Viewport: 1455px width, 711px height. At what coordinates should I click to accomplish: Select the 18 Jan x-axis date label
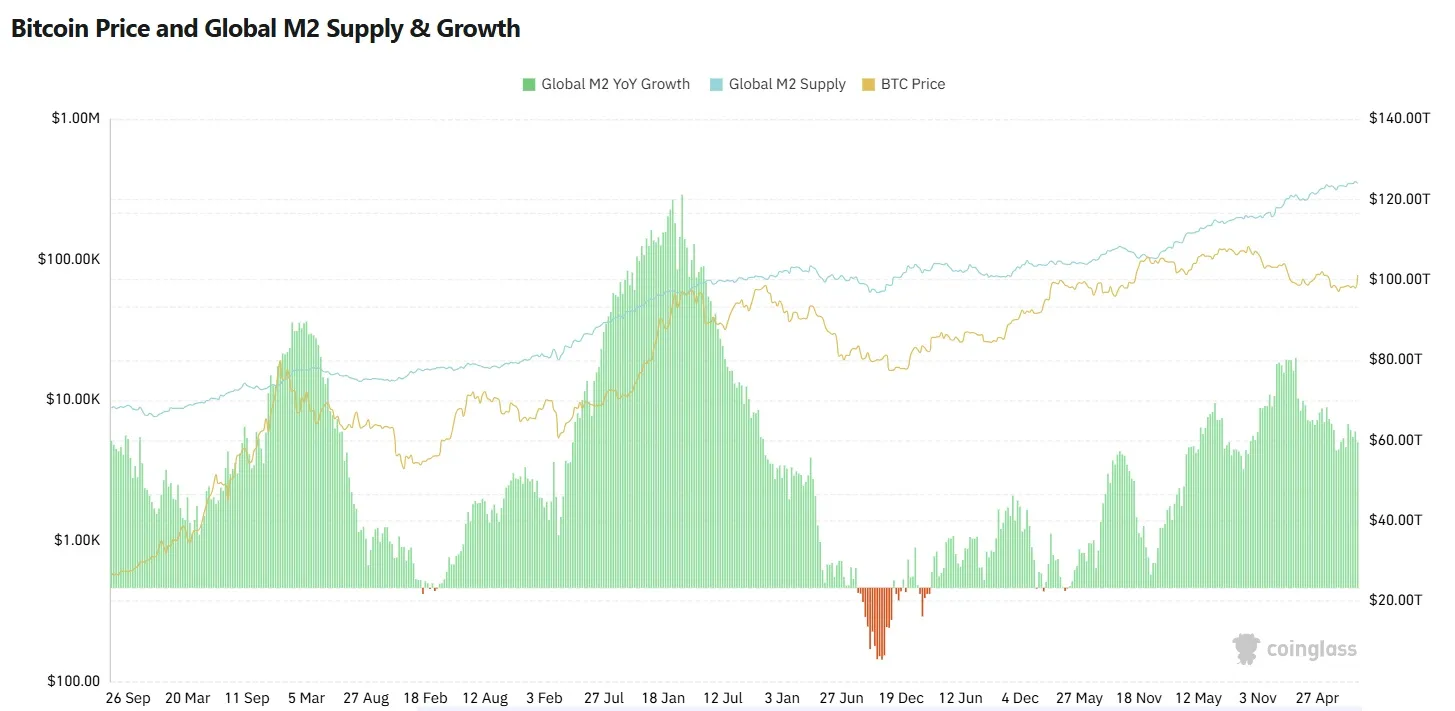click(663, 698)
